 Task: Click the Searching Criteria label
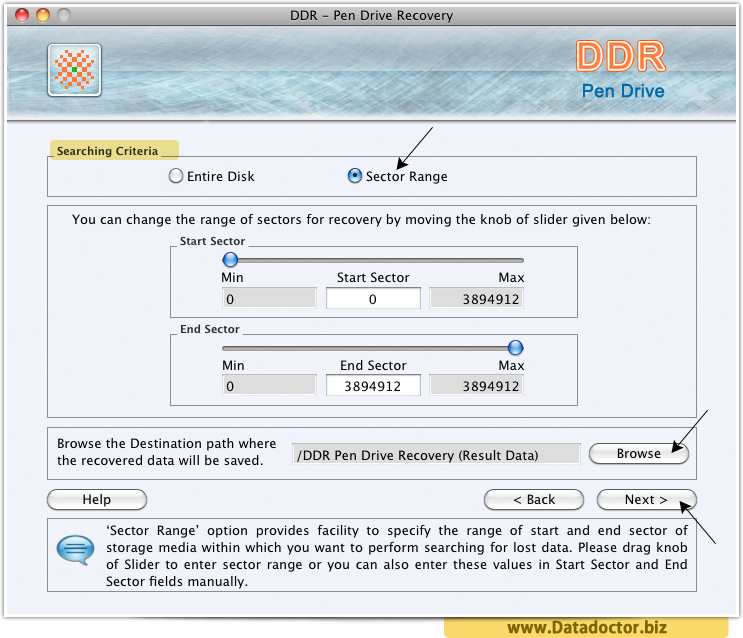(108, 151)
